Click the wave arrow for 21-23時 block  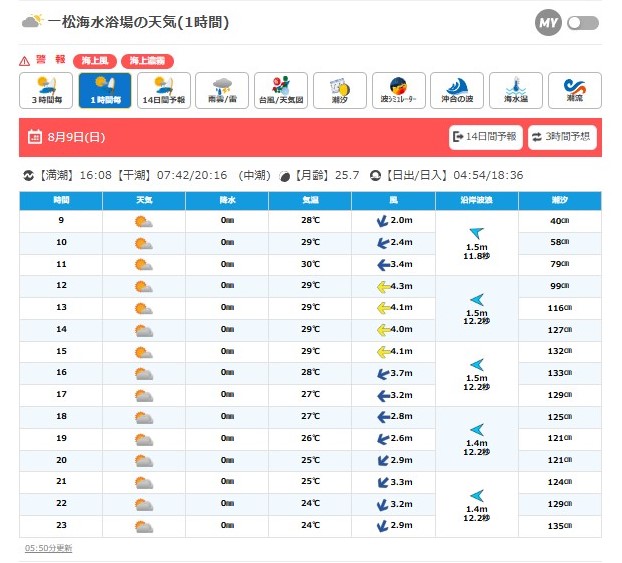[477, 496]
